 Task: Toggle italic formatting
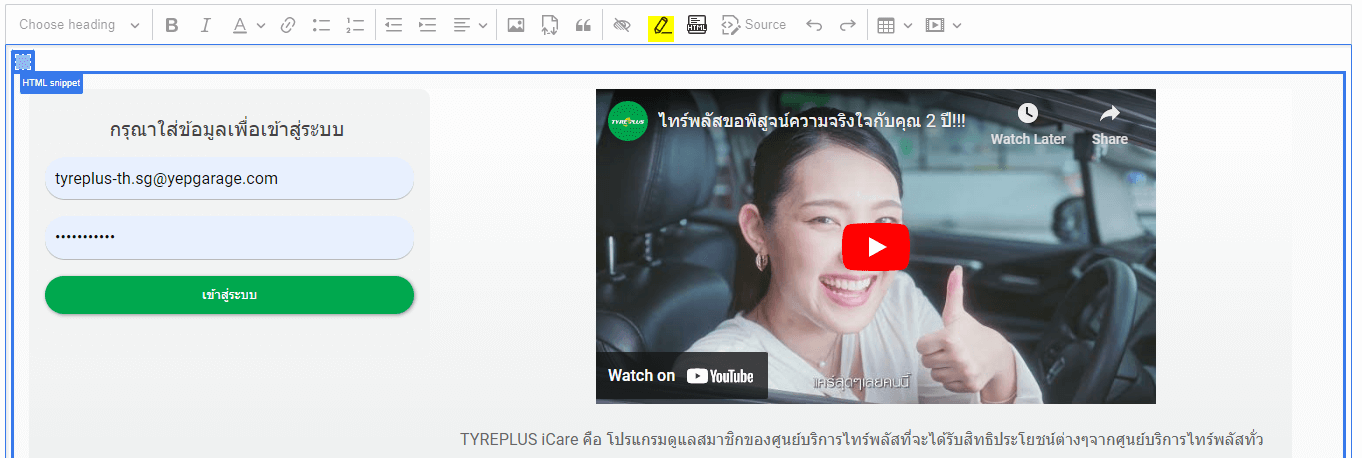(205, 25)
